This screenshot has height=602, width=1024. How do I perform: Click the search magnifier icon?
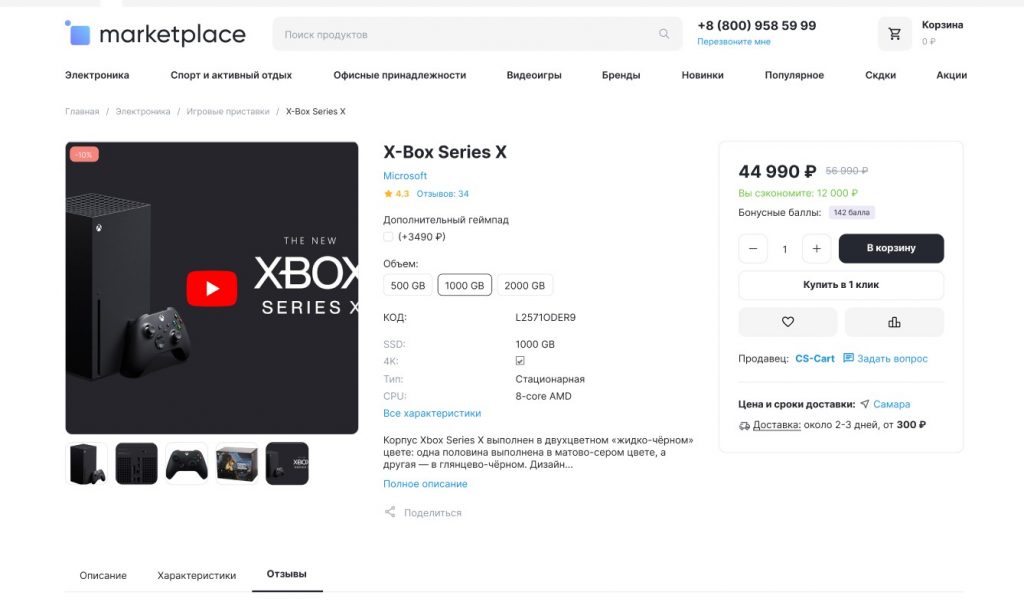(x=664, y=34)
